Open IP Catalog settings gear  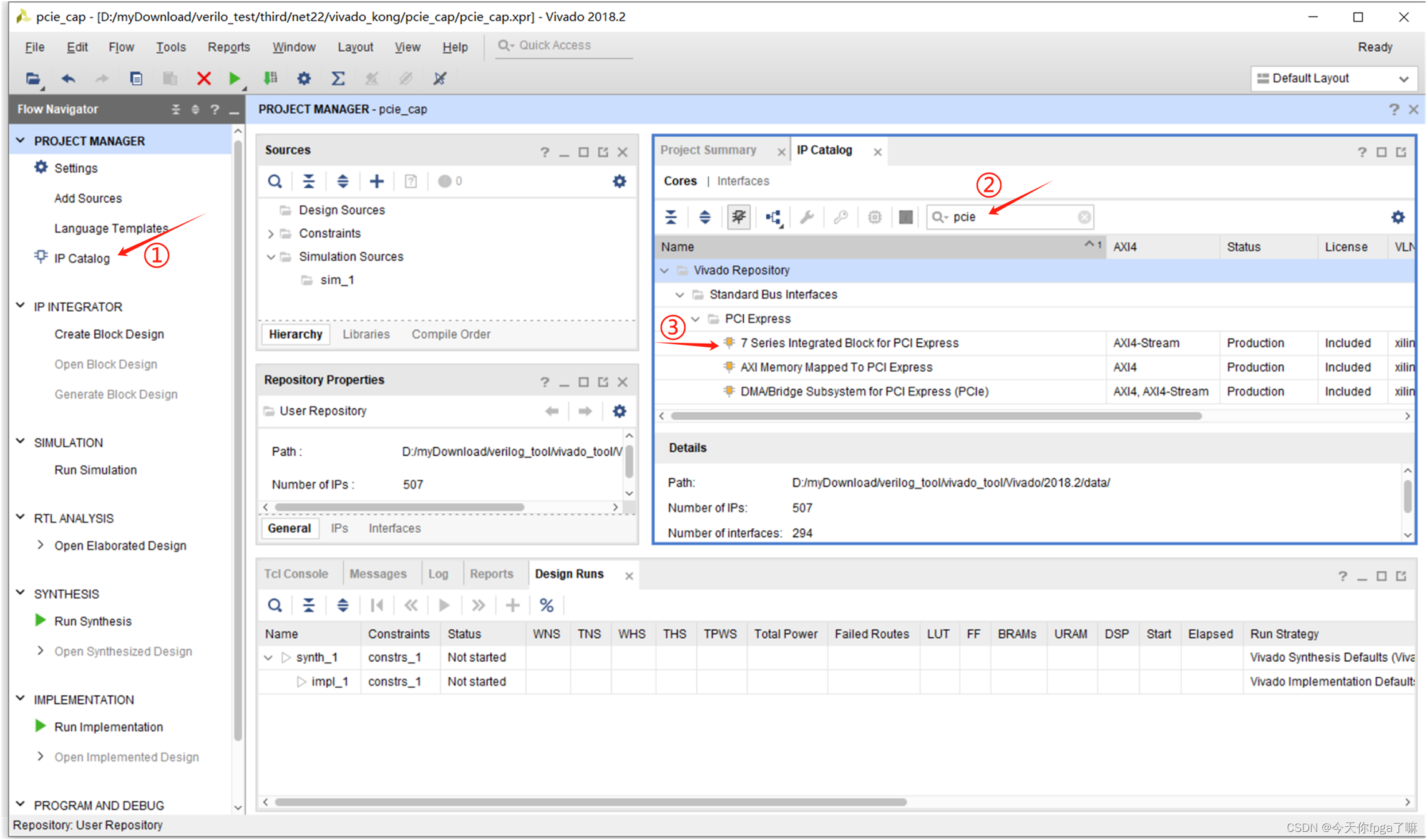1398,217
